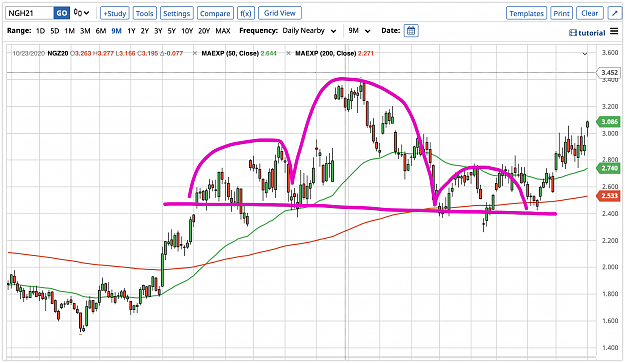Click the pop-out expand arrow icon
Image resolution: width=625 pixels, height=363 pixels.
point(614,13)
